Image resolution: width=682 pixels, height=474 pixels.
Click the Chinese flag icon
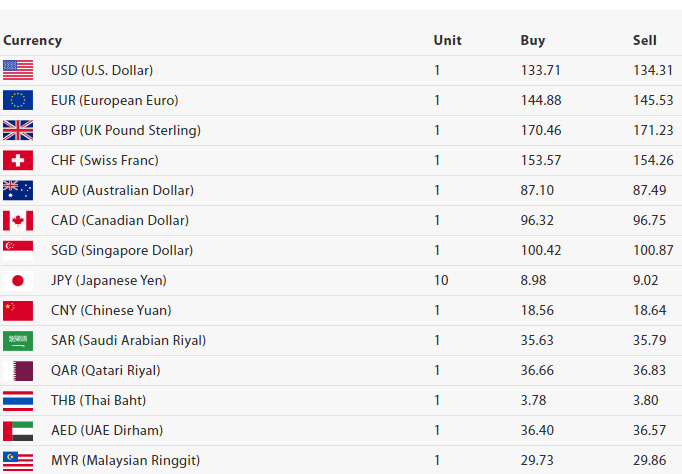pyautogui.click(x=18, y=310)
